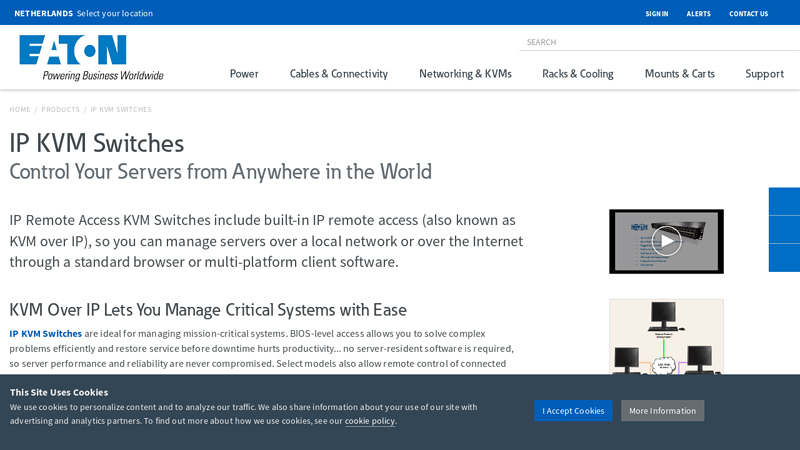Open the Networking & KVMs menu

point(465,74)
